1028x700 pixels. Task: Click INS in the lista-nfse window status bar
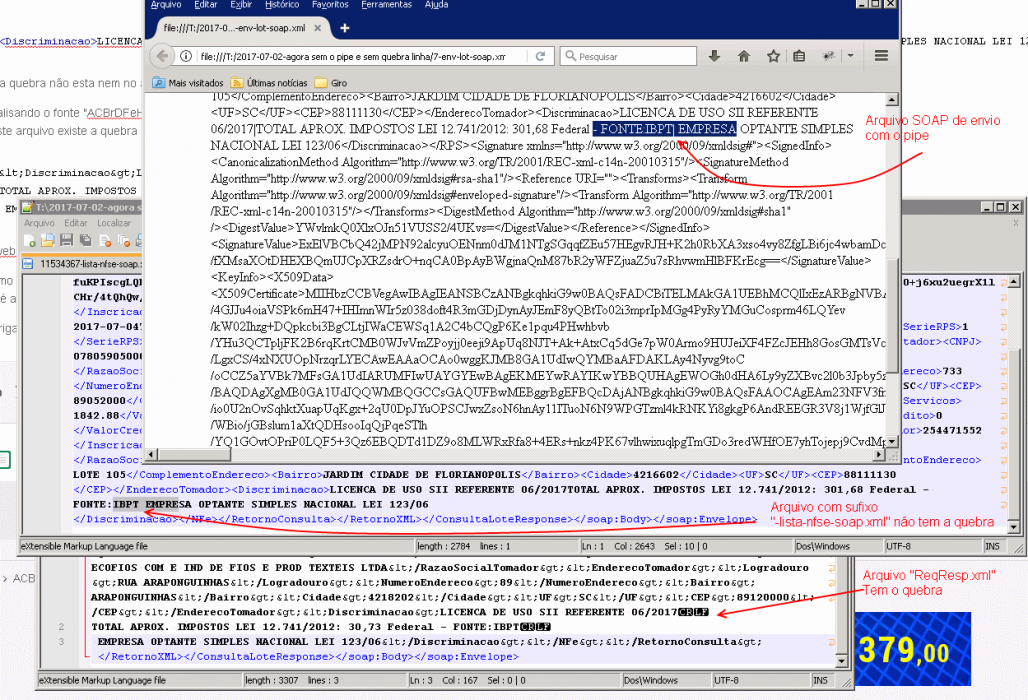[x=993, y=546]
